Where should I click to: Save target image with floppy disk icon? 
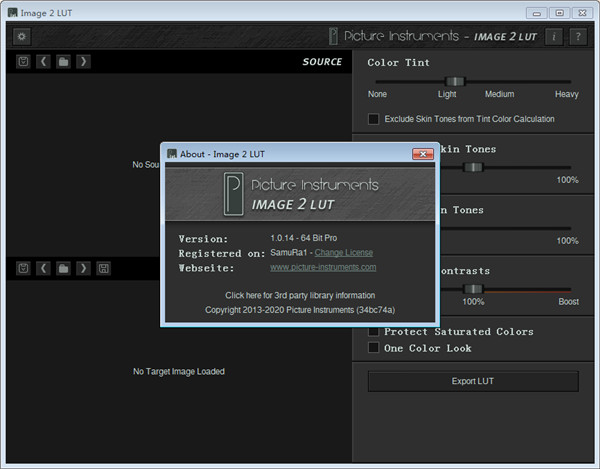click(x=104, y=268)
